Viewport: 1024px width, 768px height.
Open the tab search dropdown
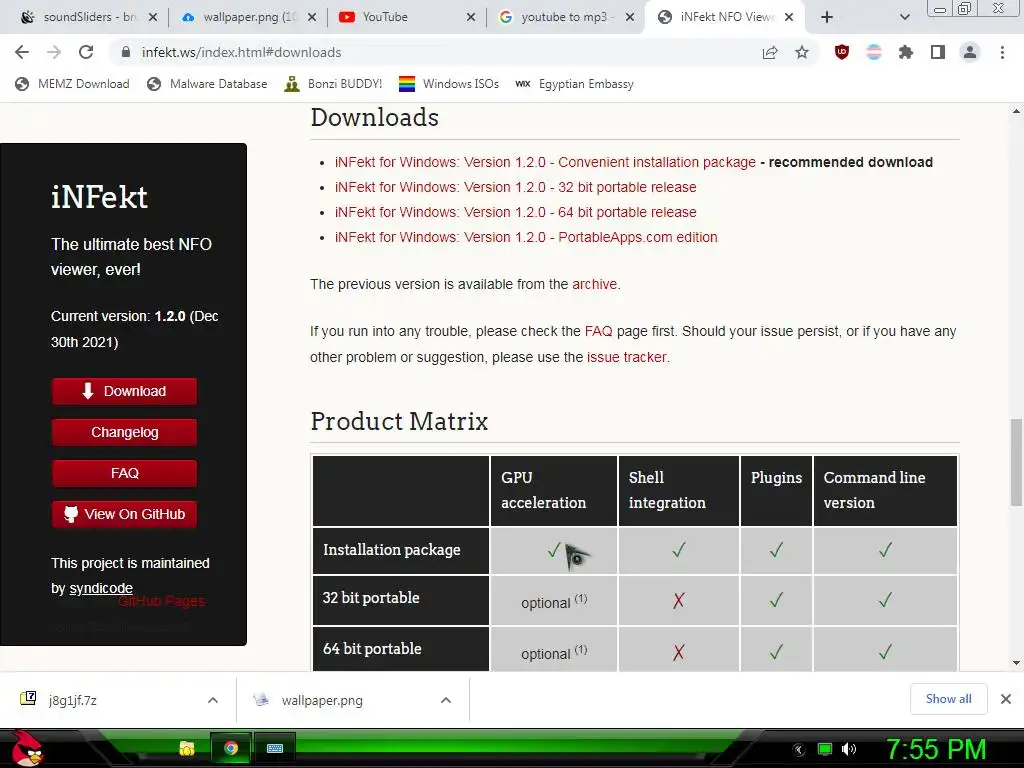coord(904,18)
